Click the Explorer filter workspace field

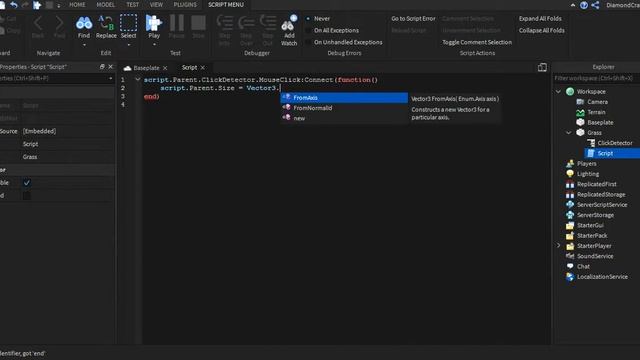tap(596, 78)
